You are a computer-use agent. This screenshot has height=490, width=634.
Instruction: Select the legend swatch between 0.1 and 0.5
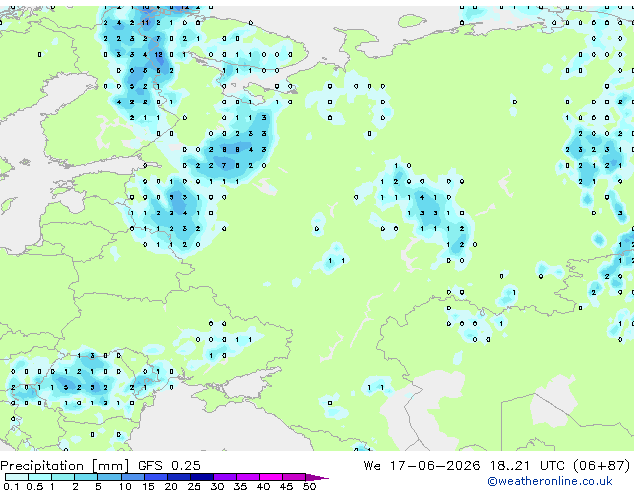pos(17,477)
